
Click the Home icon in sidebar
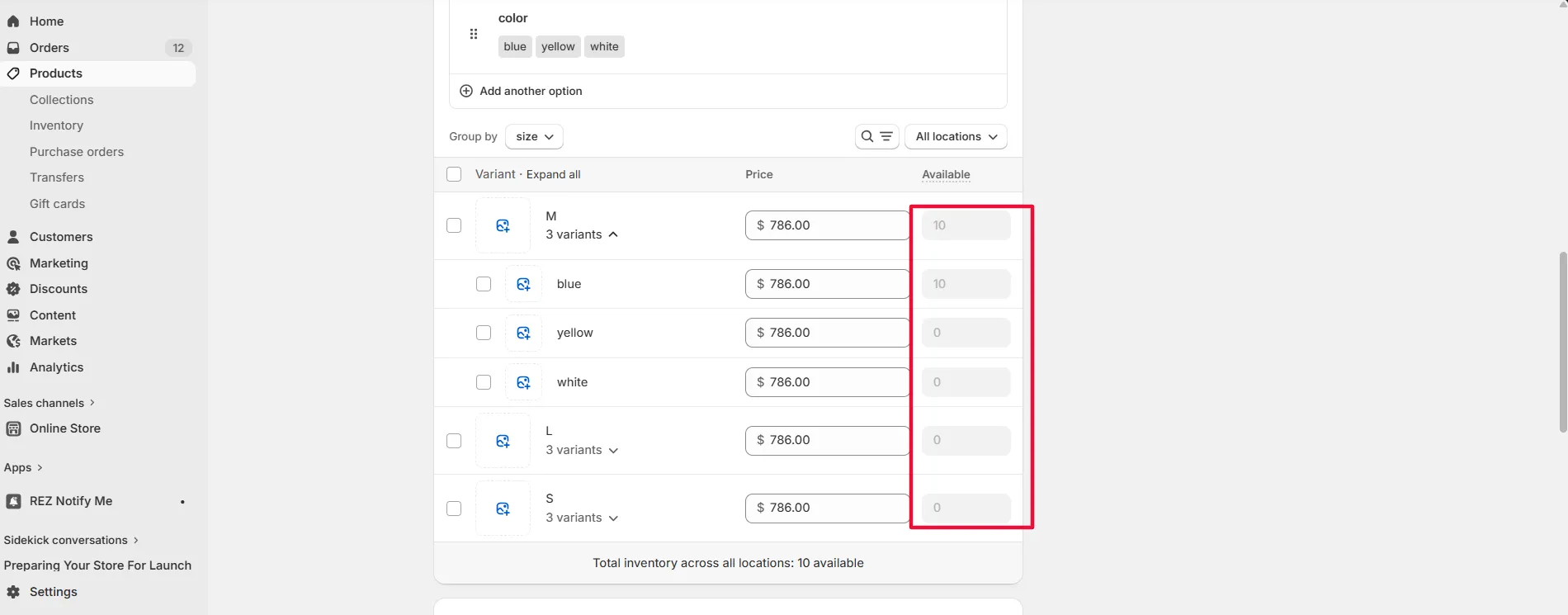pyautogui.click(x=13, y=21)
